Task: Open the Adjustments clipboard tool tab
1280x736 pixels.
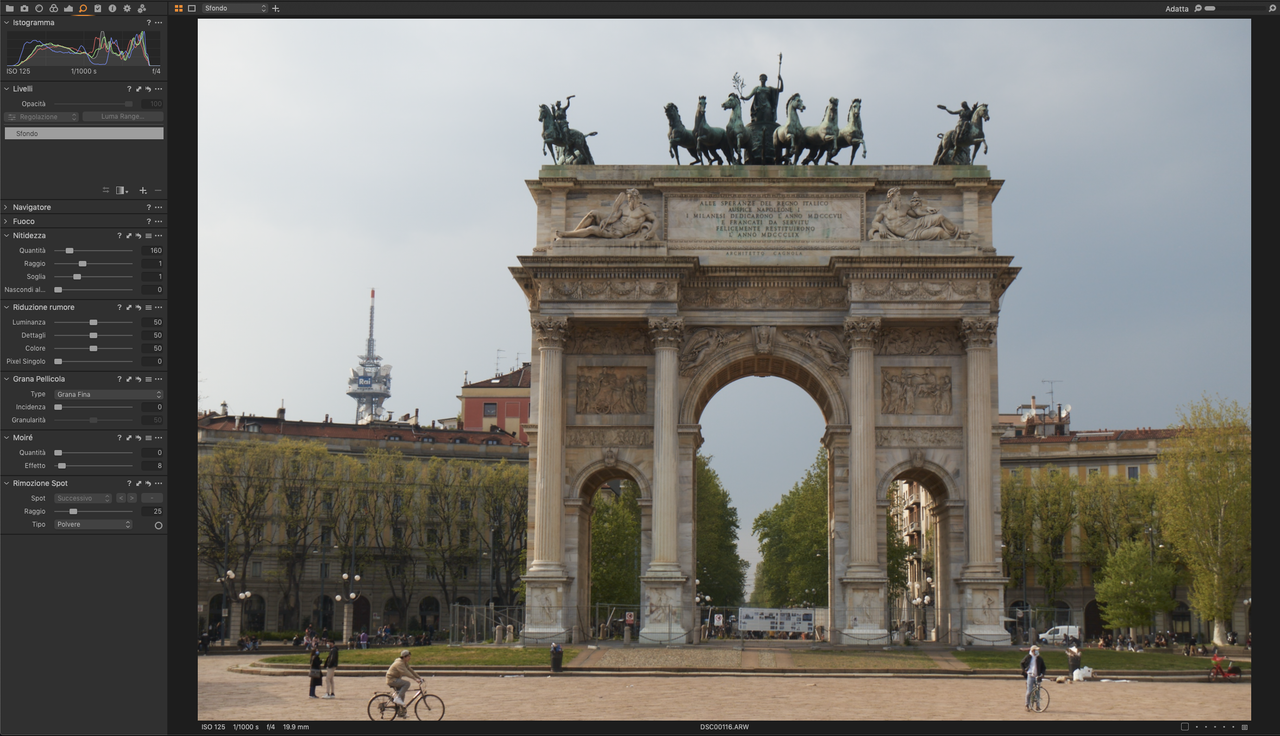Action: pyautogui.click(x=97, y=8)
